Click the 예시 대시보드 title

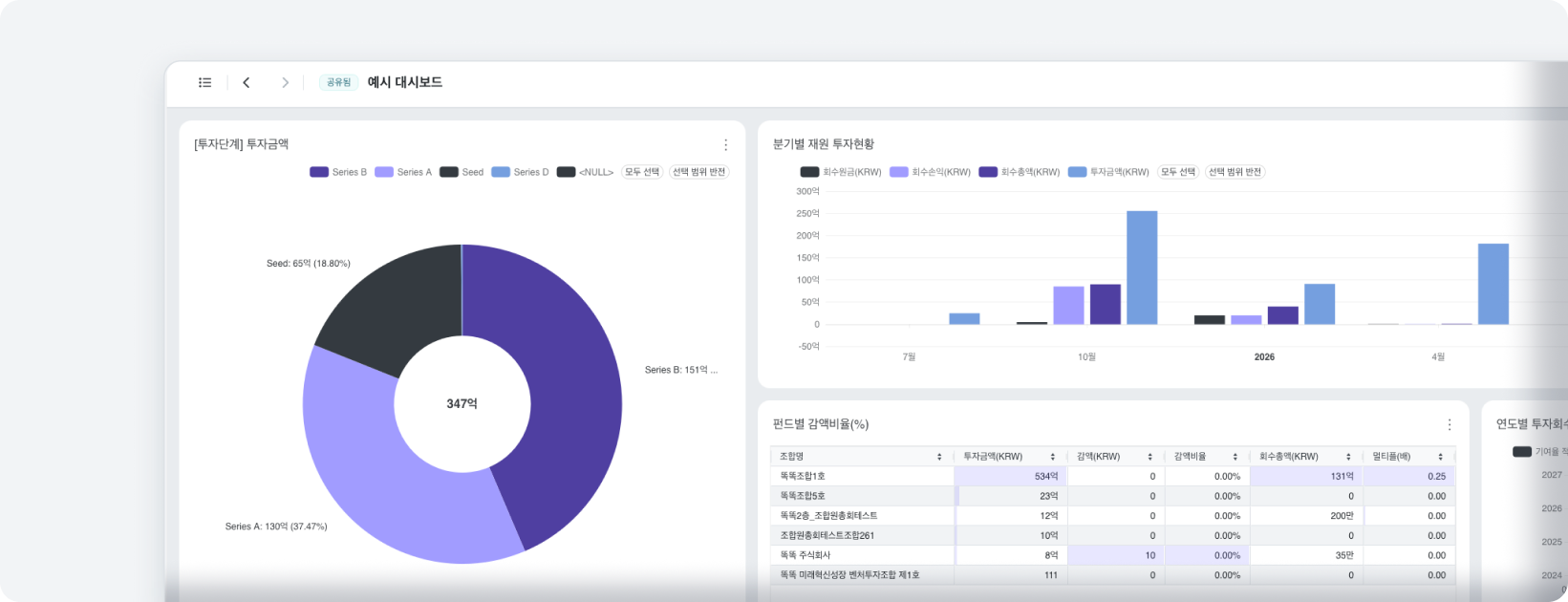[x=405, y=82]
